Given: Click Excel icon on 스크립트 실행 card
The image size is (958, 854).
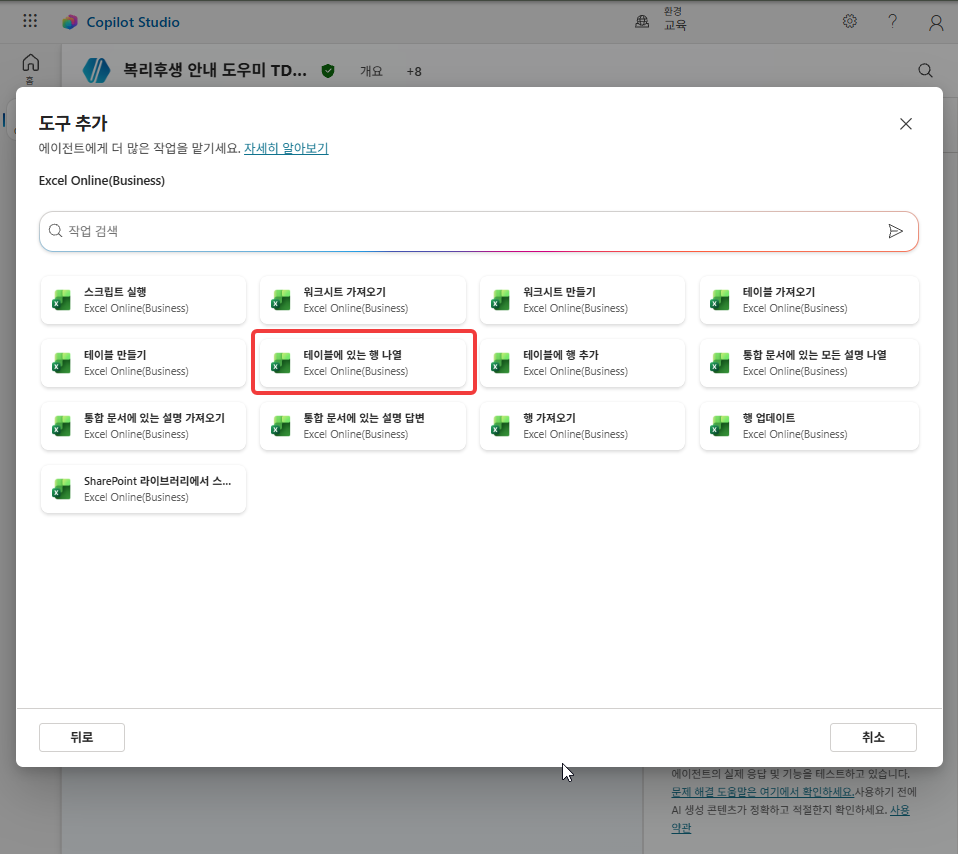Looking at the screenshot, I should point(61,300).
